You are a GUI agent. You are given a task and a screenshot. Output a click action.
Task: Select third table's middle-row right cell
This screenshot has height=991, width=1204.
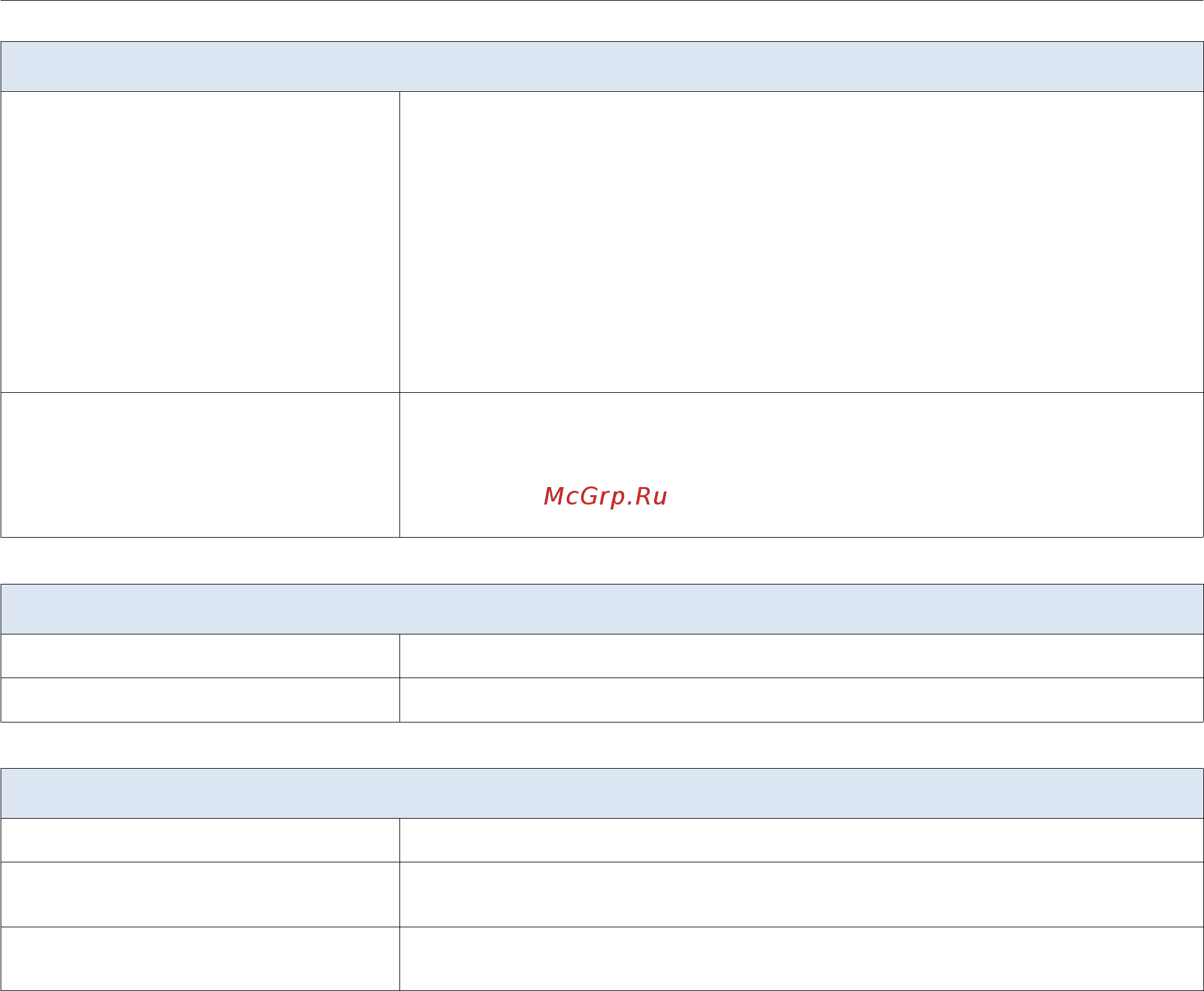point(801,895)
